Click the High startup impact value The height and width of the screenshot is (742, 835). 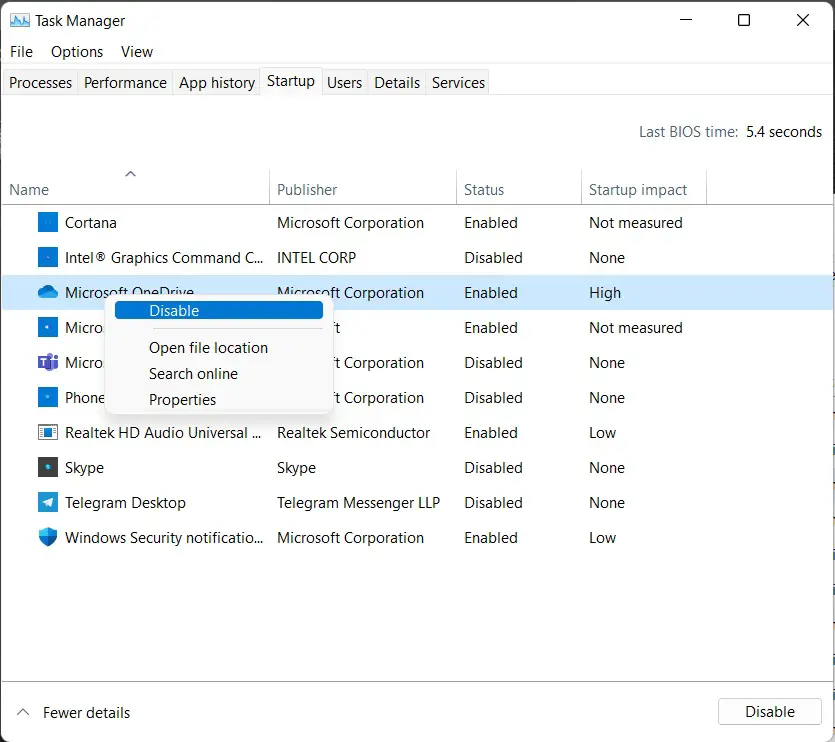[x=605, y=293]
